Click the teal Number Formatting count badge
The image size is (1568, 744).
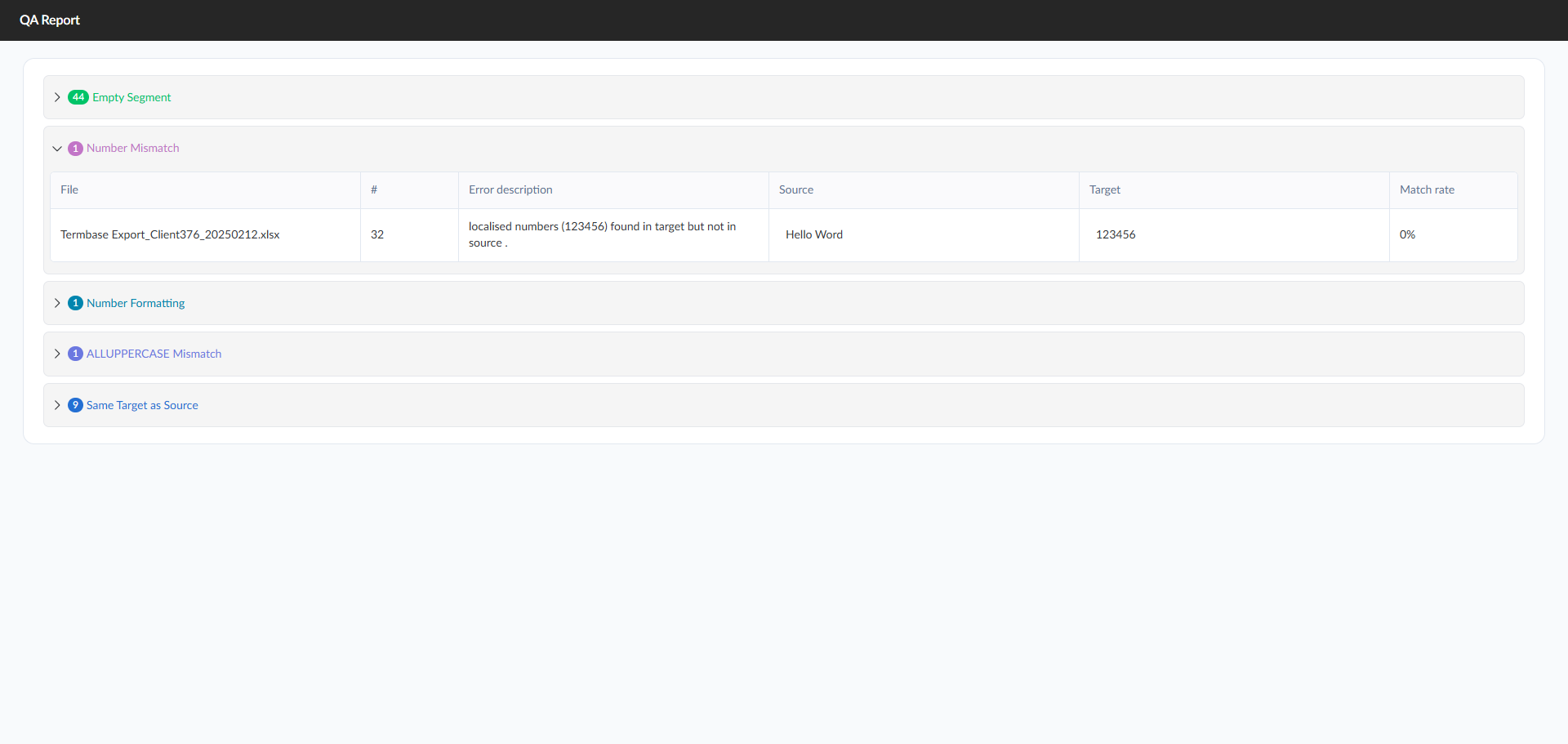pos(75,303)
